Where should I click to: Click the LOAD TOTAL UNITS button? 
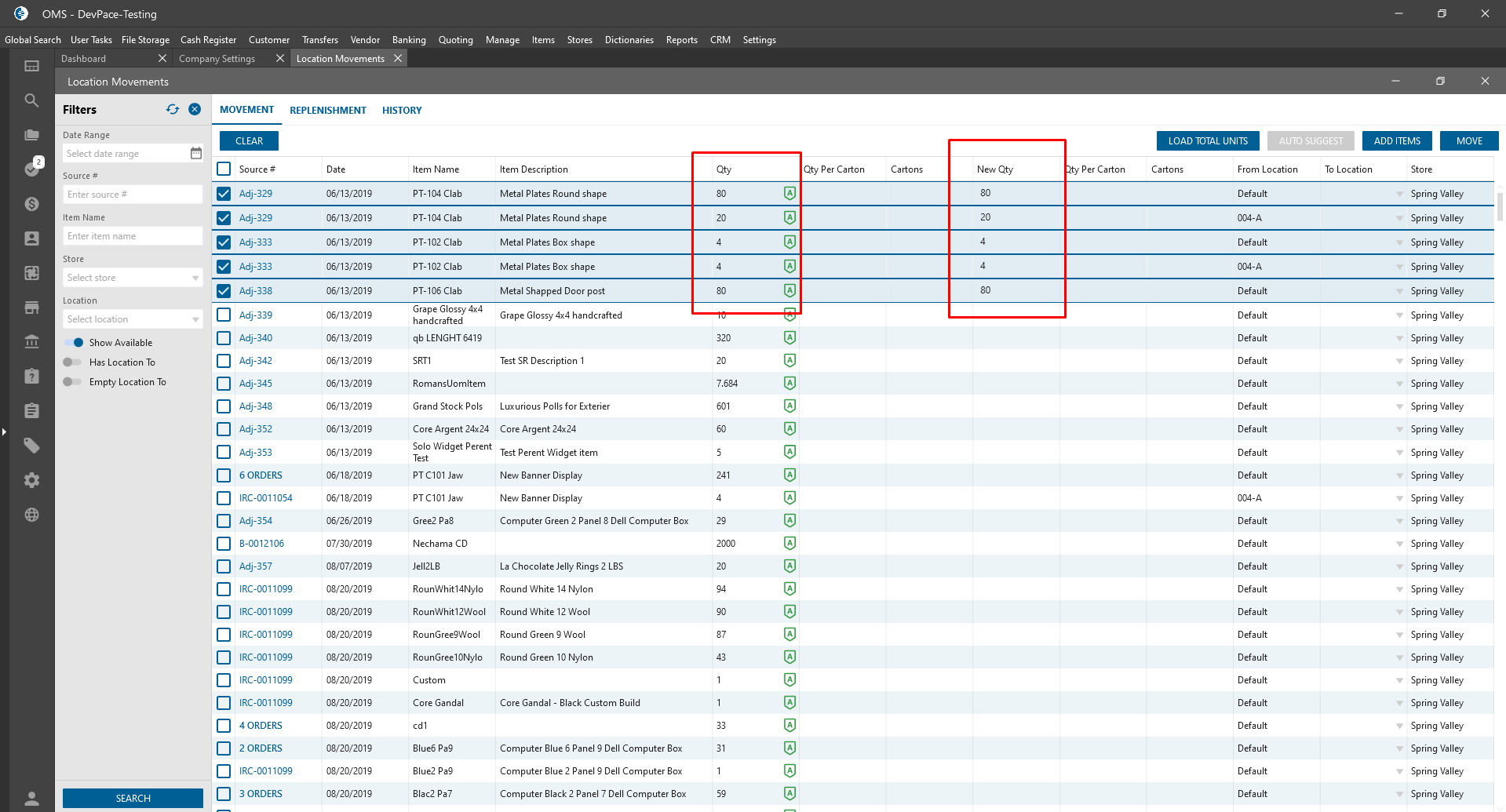[x=1207, y=141]
